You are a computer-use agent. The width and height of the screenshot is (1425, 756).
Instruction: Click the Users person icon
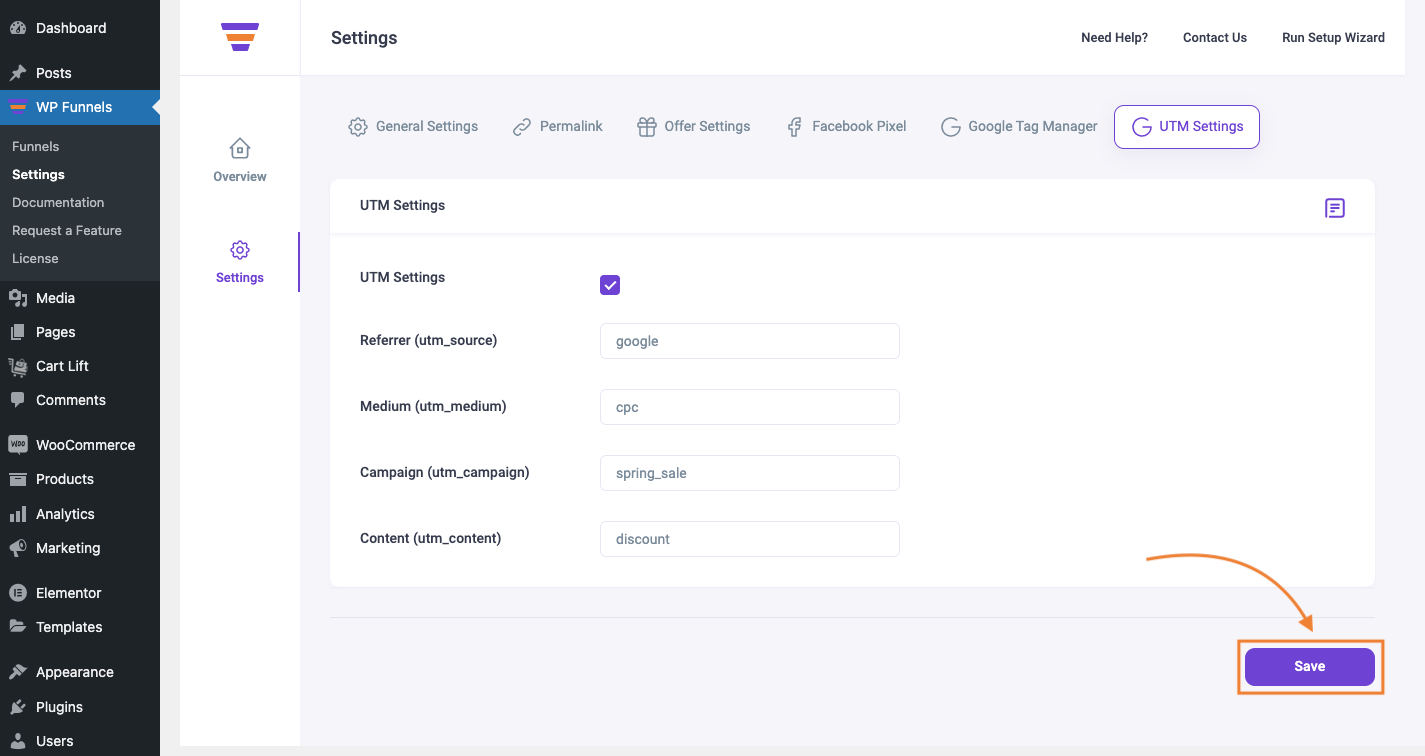[x=18, y=741]
